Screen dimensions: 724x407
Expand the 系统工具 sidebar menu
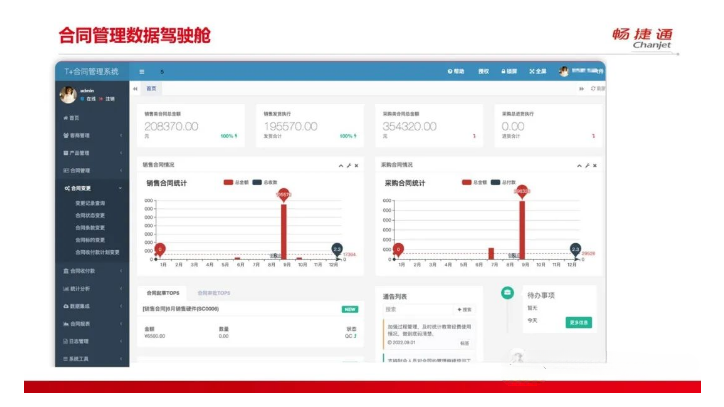pos(92,359)
